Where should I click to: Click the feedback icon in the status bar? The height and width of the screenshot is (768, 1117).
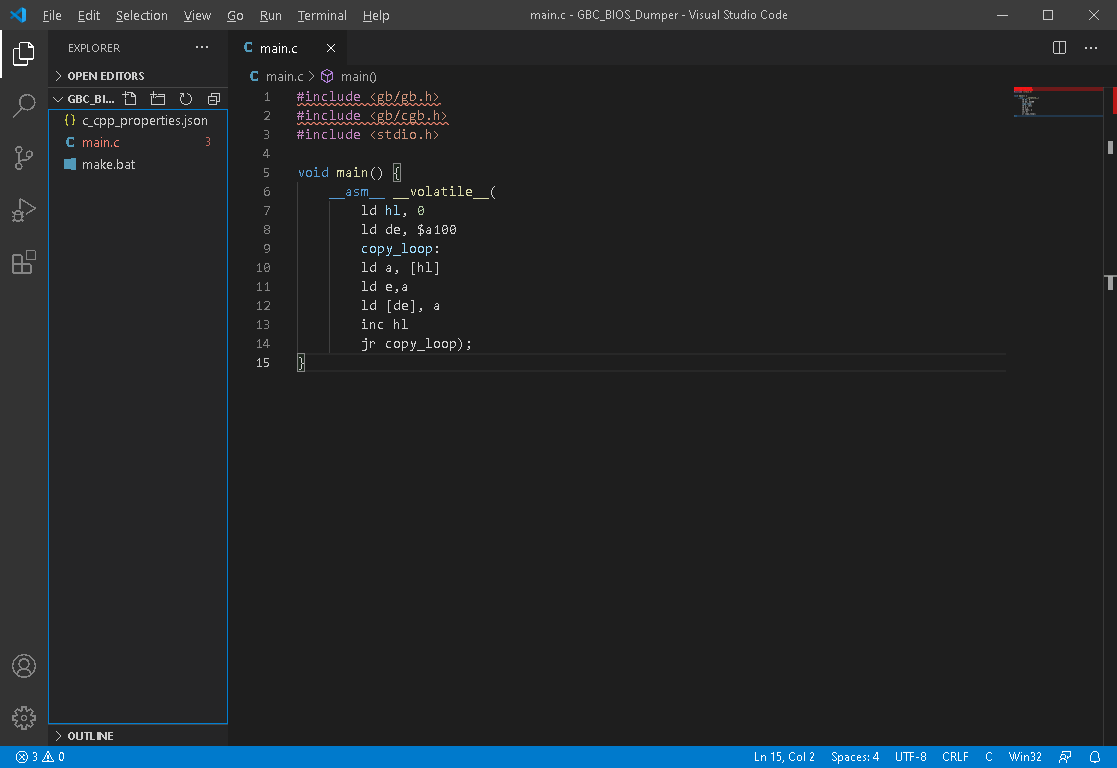[x=1065, y=757]
